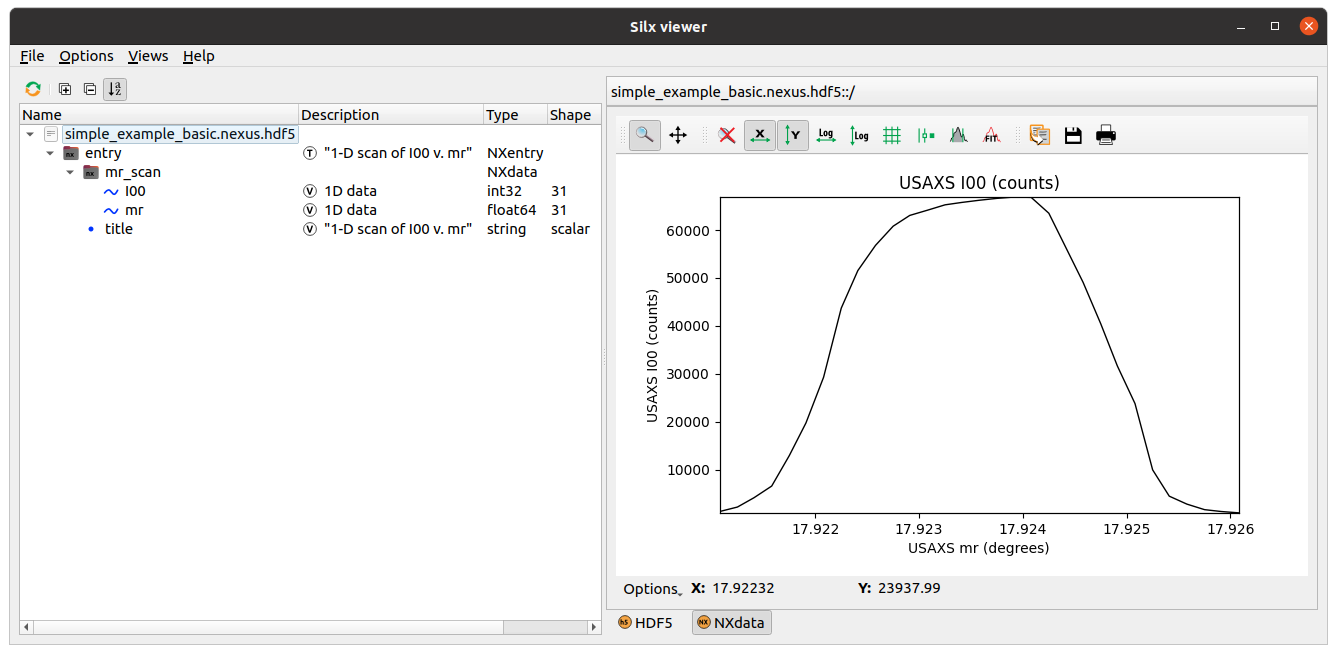
Task: Toggle X axis logarithmic scale
Action: click(x=826, y=135)
